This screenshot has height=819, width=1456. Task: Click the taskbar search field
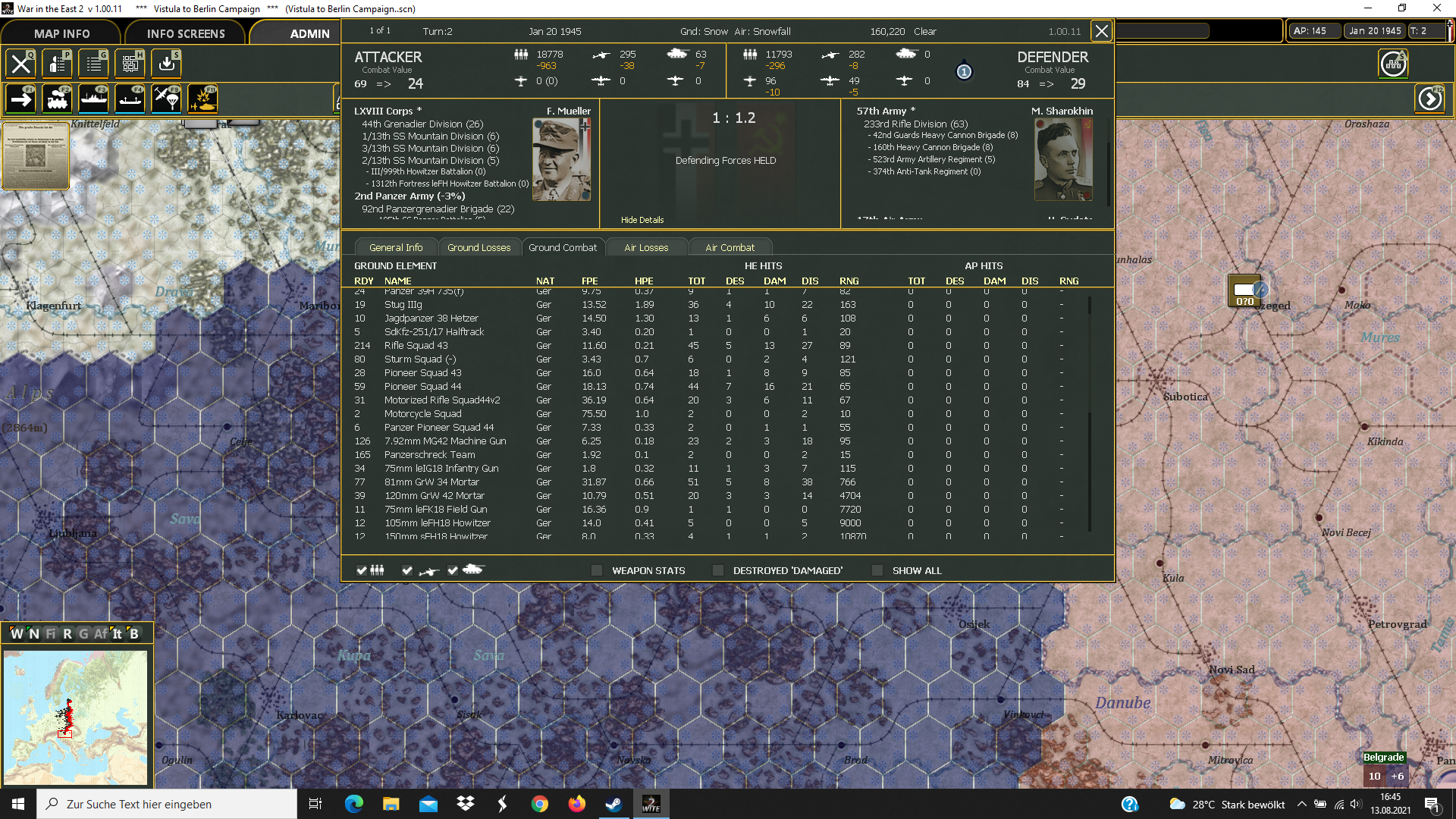[167, 804]
